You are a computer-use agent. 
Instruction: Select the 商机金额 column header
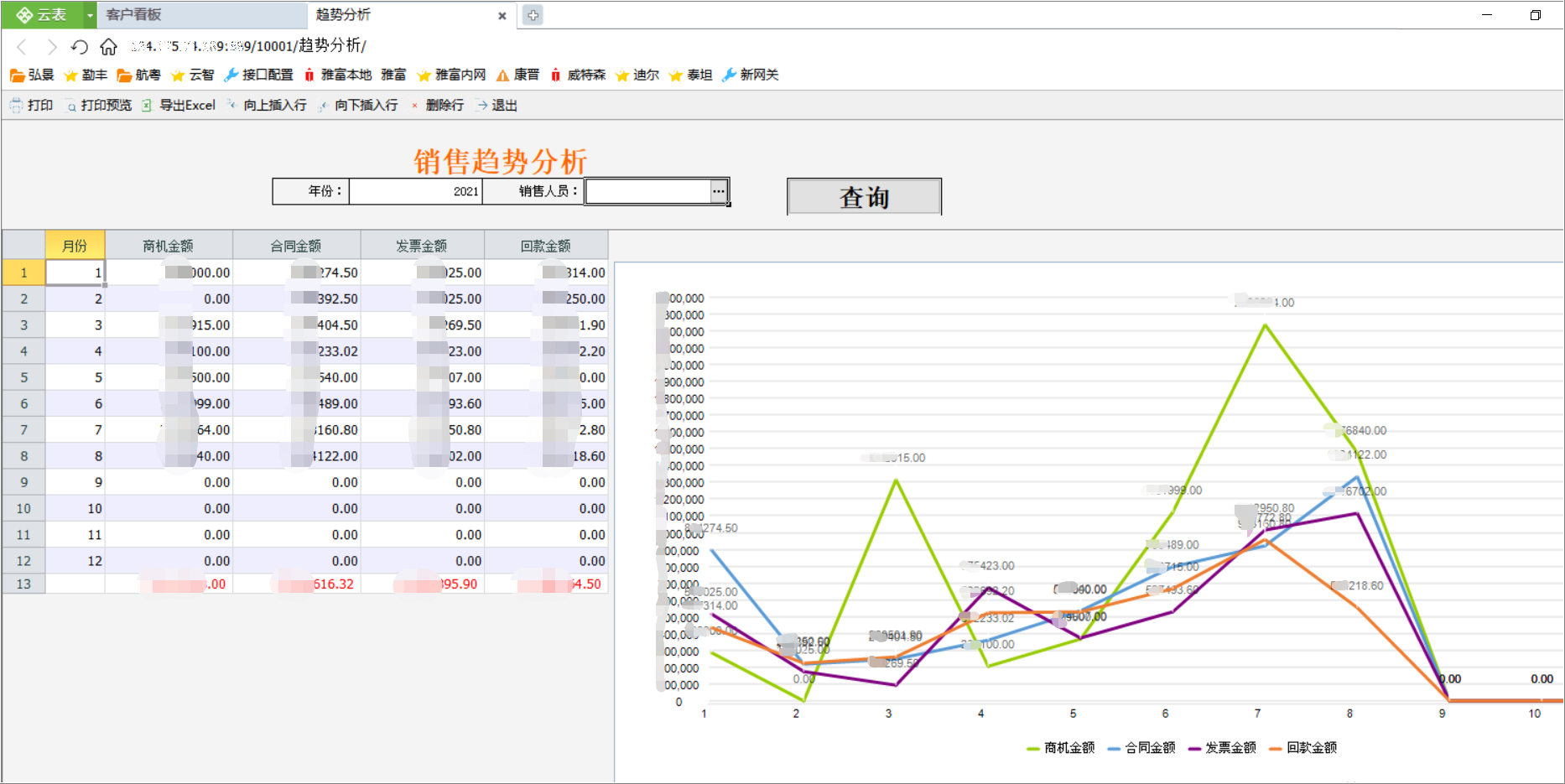pos(169,246)
